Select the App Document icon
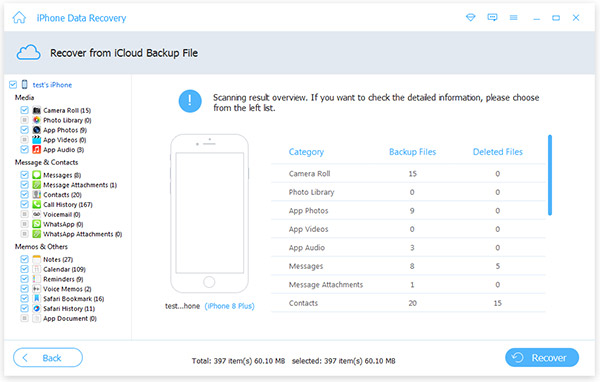 click(36, 318)
